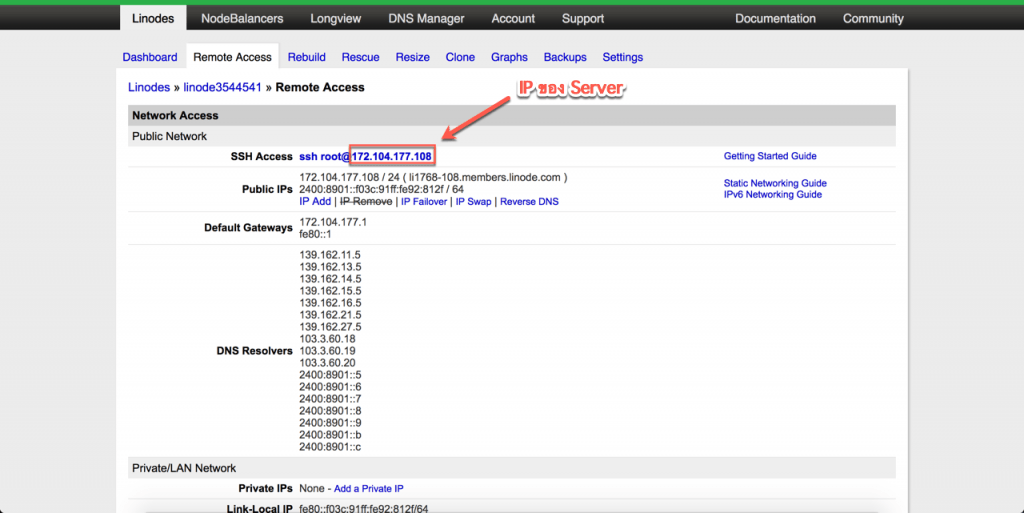The height and width of the screenshot is (513, 1024).
Task: Select the Rebuild tab
Action: [306, 57]
